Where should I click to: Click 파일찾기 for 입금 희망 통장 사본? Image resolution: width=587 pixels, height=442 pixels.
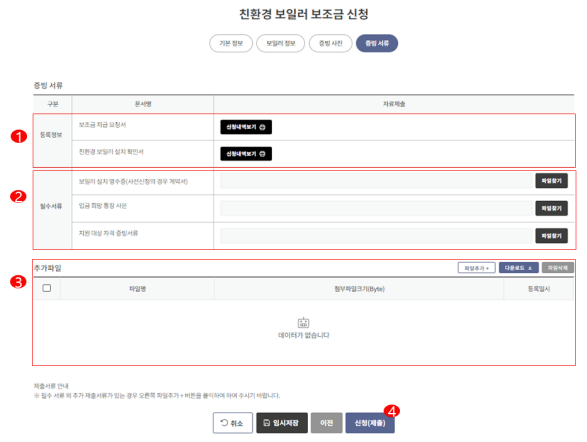click(551, 208)
